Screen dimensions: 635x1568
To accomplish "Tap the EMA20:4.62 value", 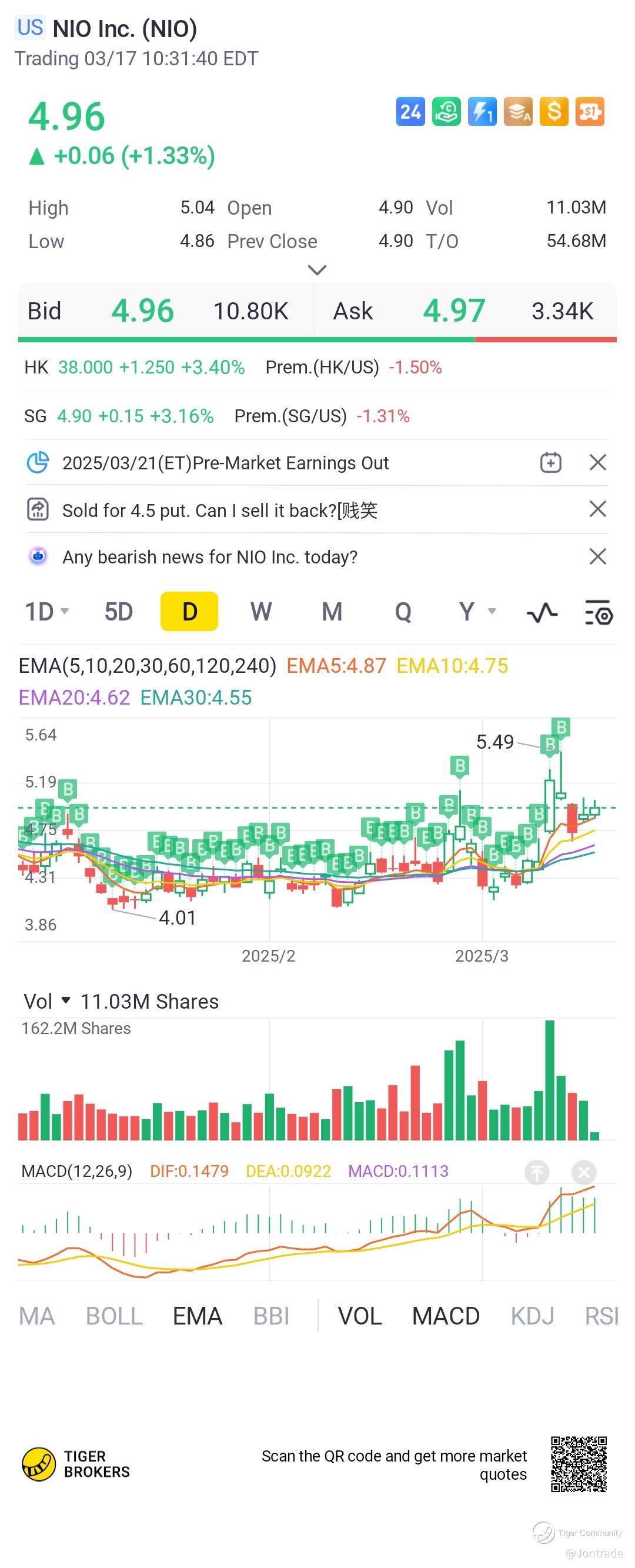I will [74, 698].
